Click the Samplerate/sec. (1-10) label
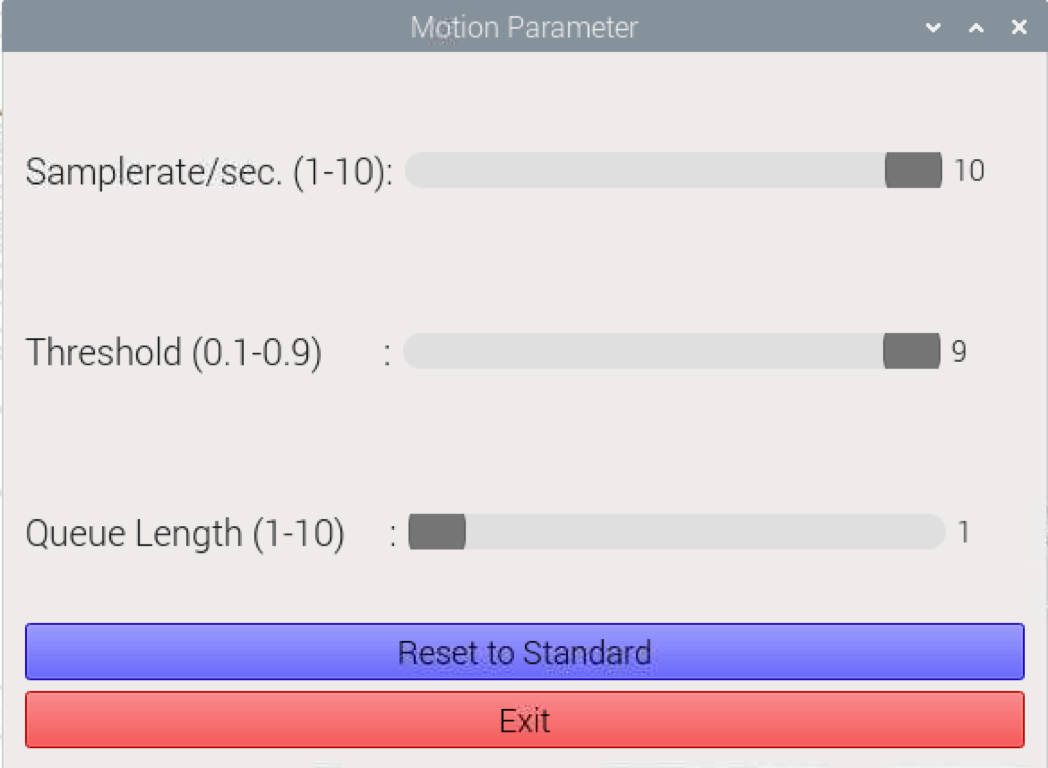Image resolution: width=1048 pixels, height=768 pixels. pyautogui.click(x=208, y=172)
